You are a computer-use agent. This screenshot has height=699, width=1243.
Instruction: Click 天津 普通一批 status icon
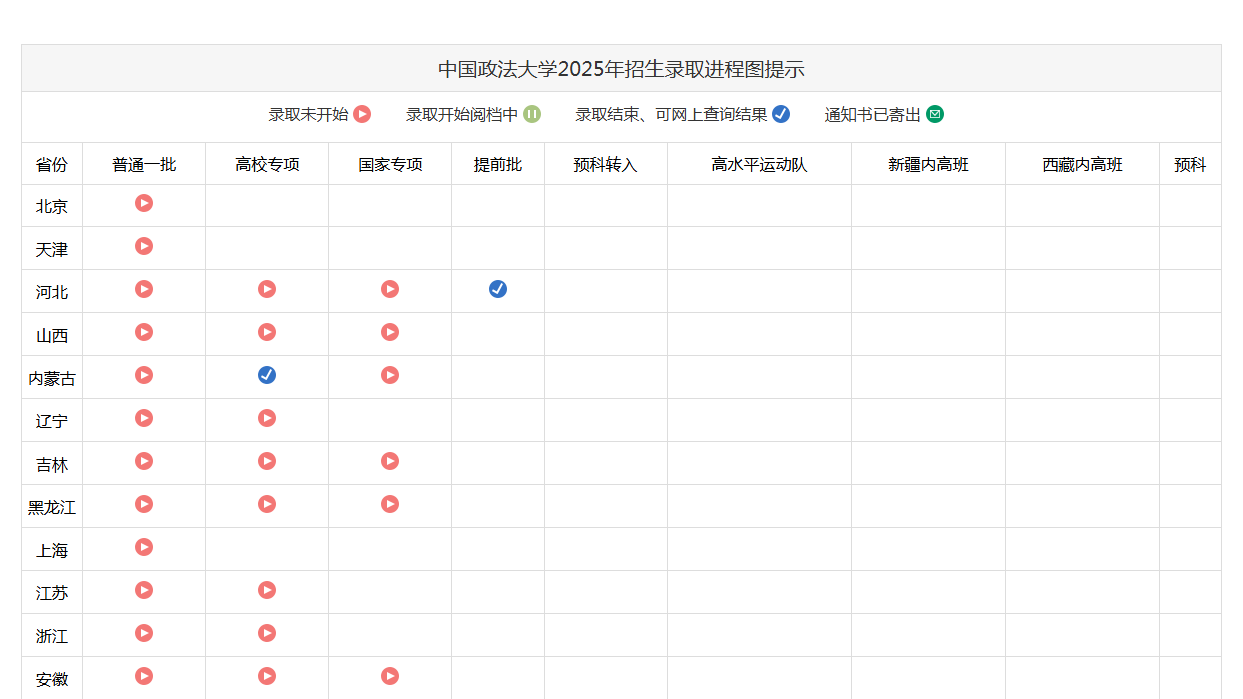(x=144, y=246)
